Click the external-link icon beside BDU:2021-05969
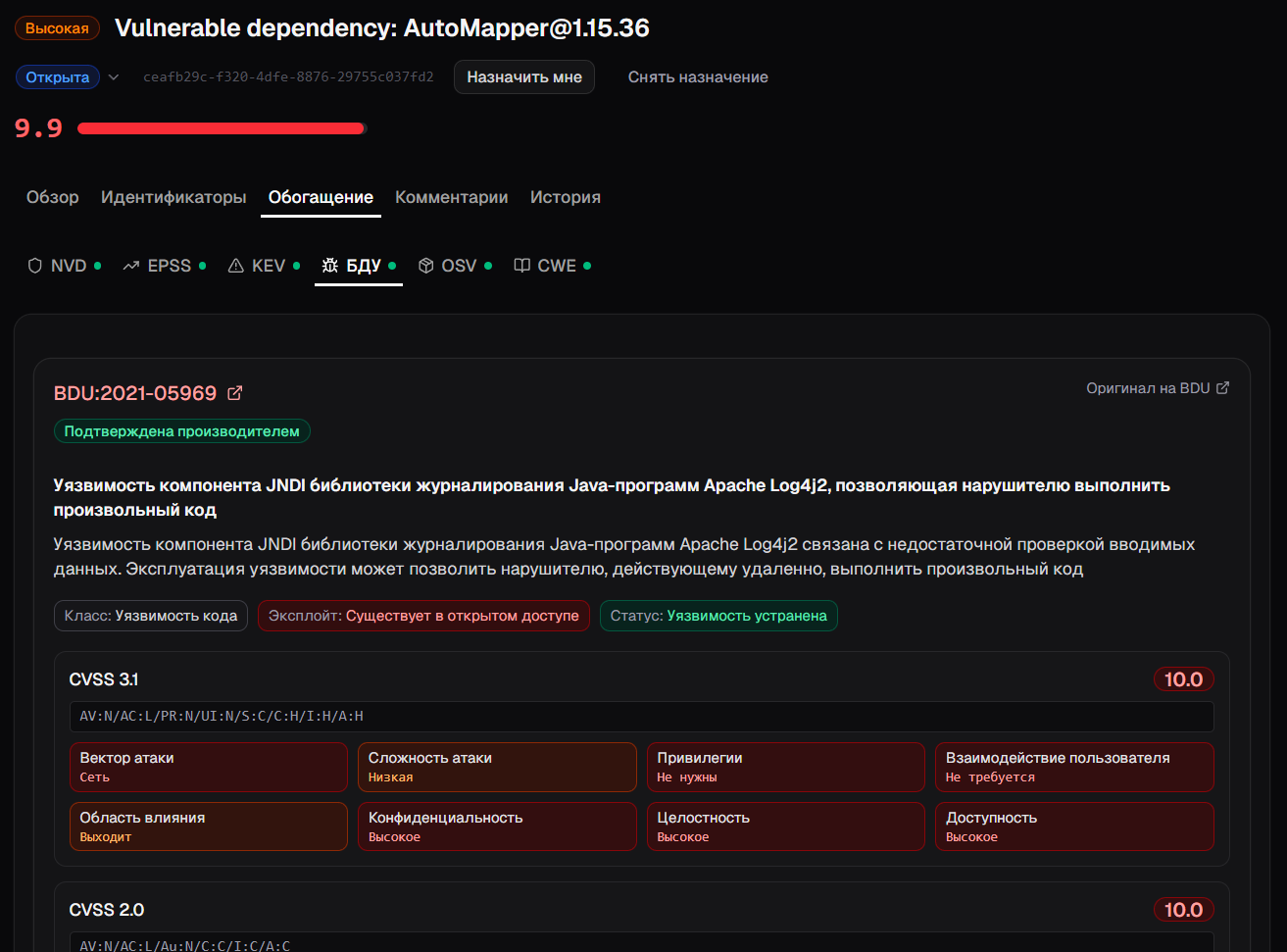 coord(234,393)
